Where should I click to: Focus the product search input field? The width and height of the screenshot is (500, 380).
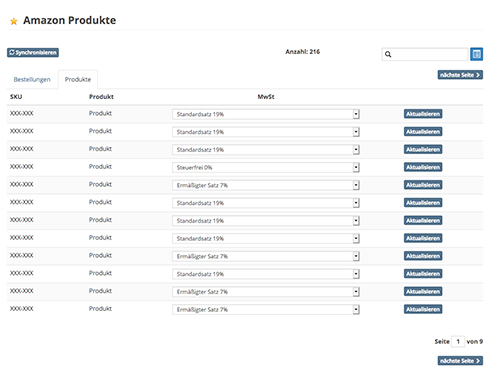(425, 54)
